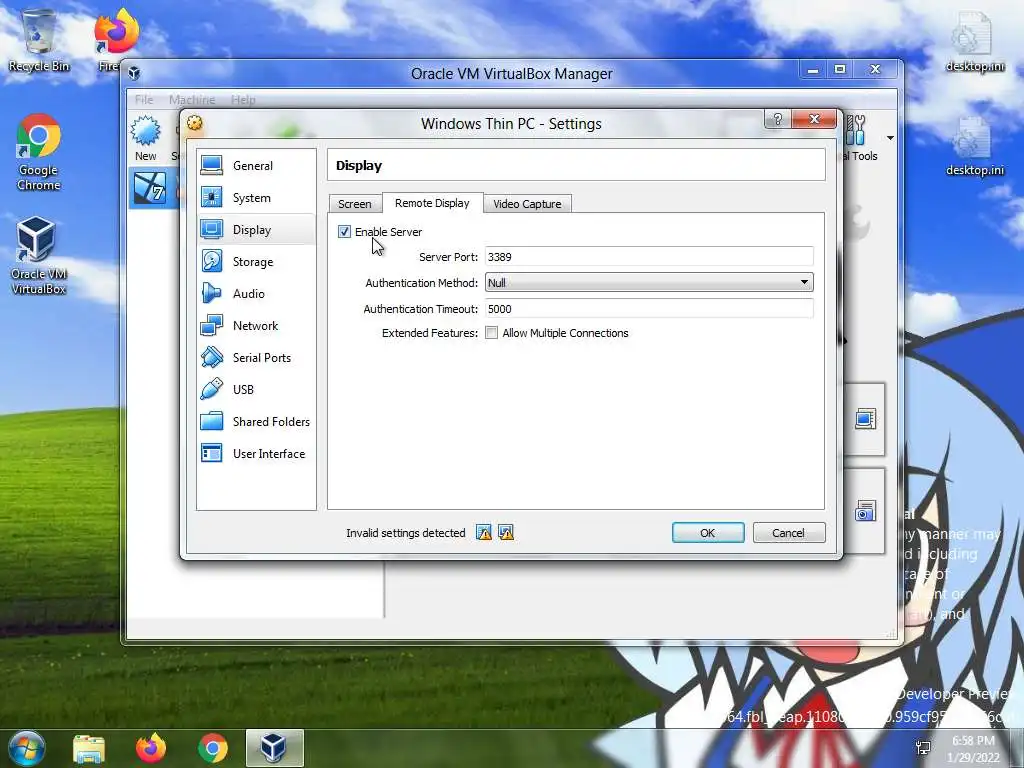Open the Shared Folders settings category
Image resolution: width=1024 pixels, height=768 pixels.
pos(255,422)
